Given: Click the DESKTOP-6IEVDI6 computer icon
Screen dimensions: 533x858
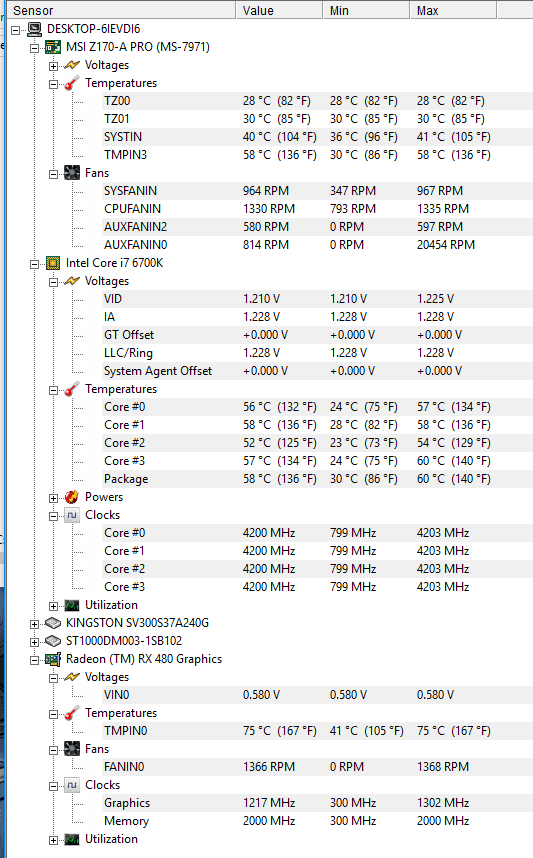Looking at the screenshot, I should click(34, 29).
